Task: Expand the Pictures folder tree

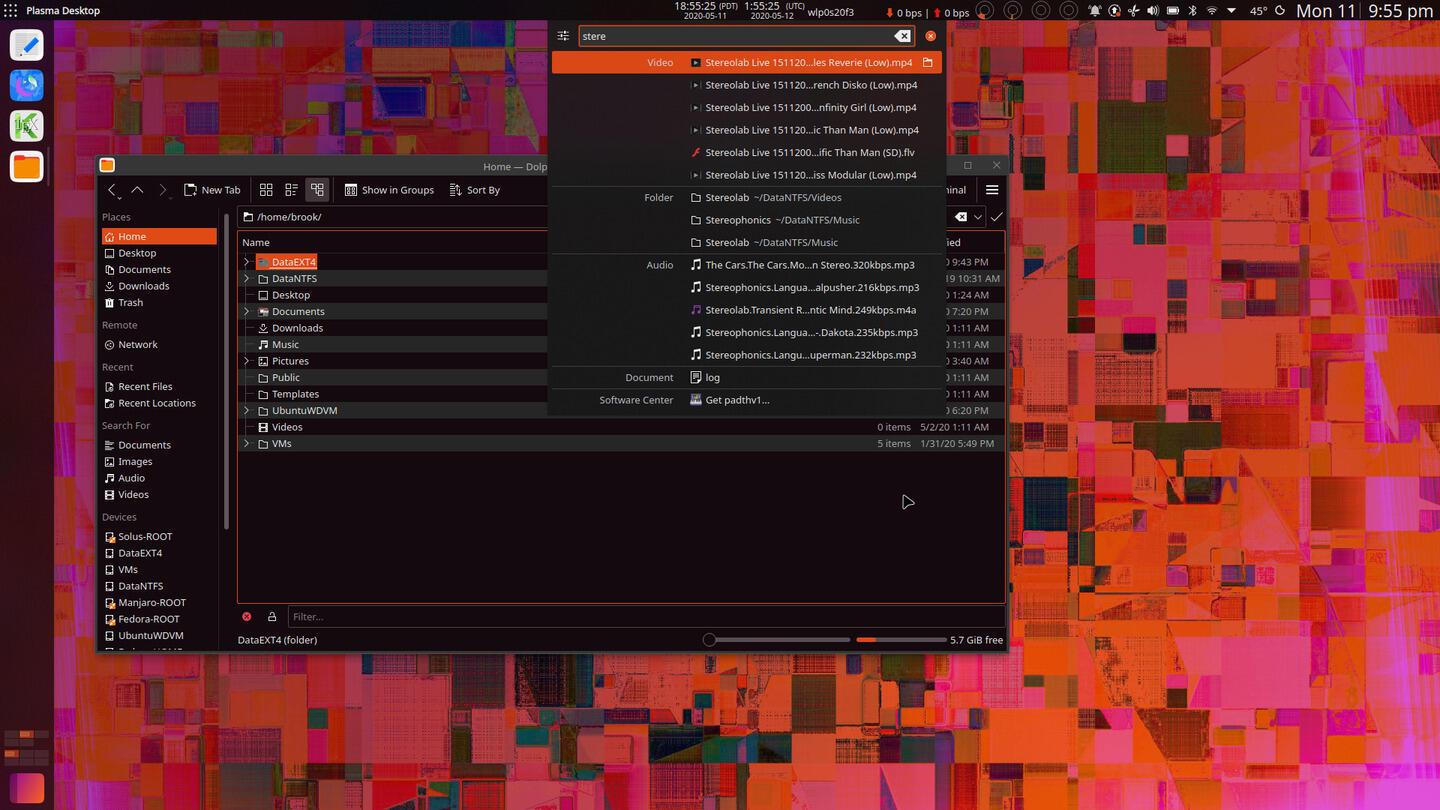Action: coord(247,361)
